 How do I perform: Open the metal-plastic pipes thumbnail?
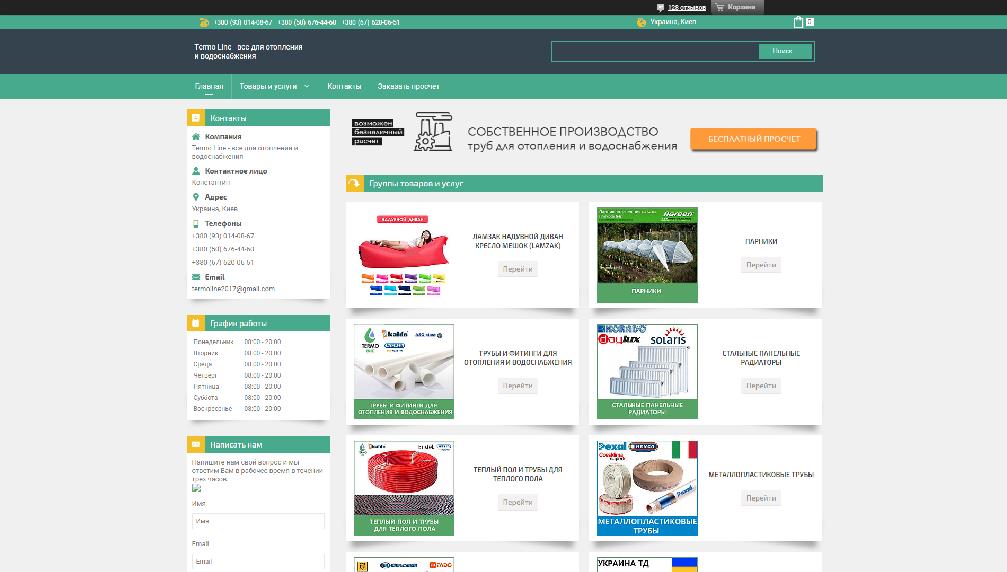647,488
